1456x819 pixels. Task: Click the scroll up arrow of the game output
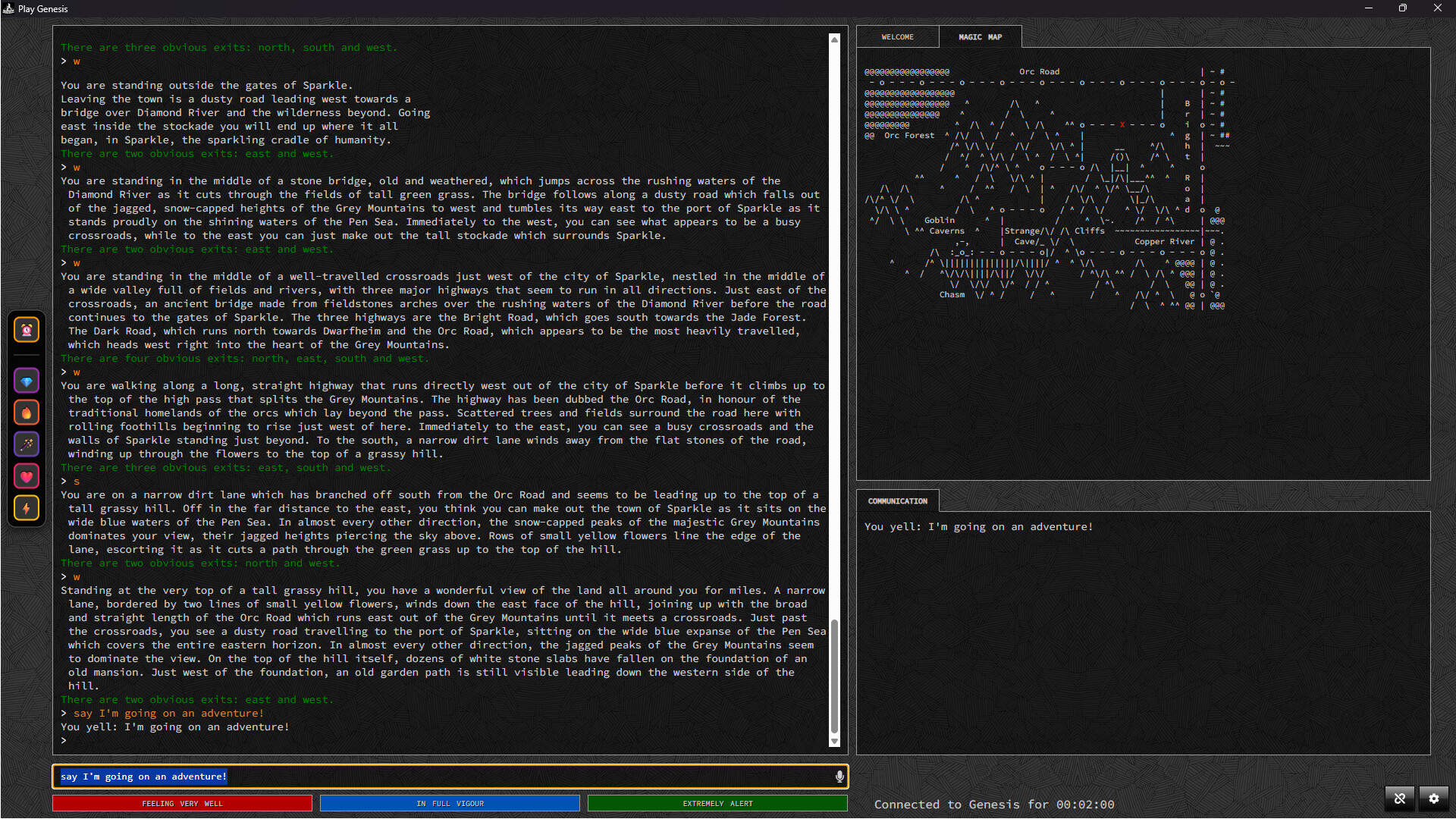835,39
